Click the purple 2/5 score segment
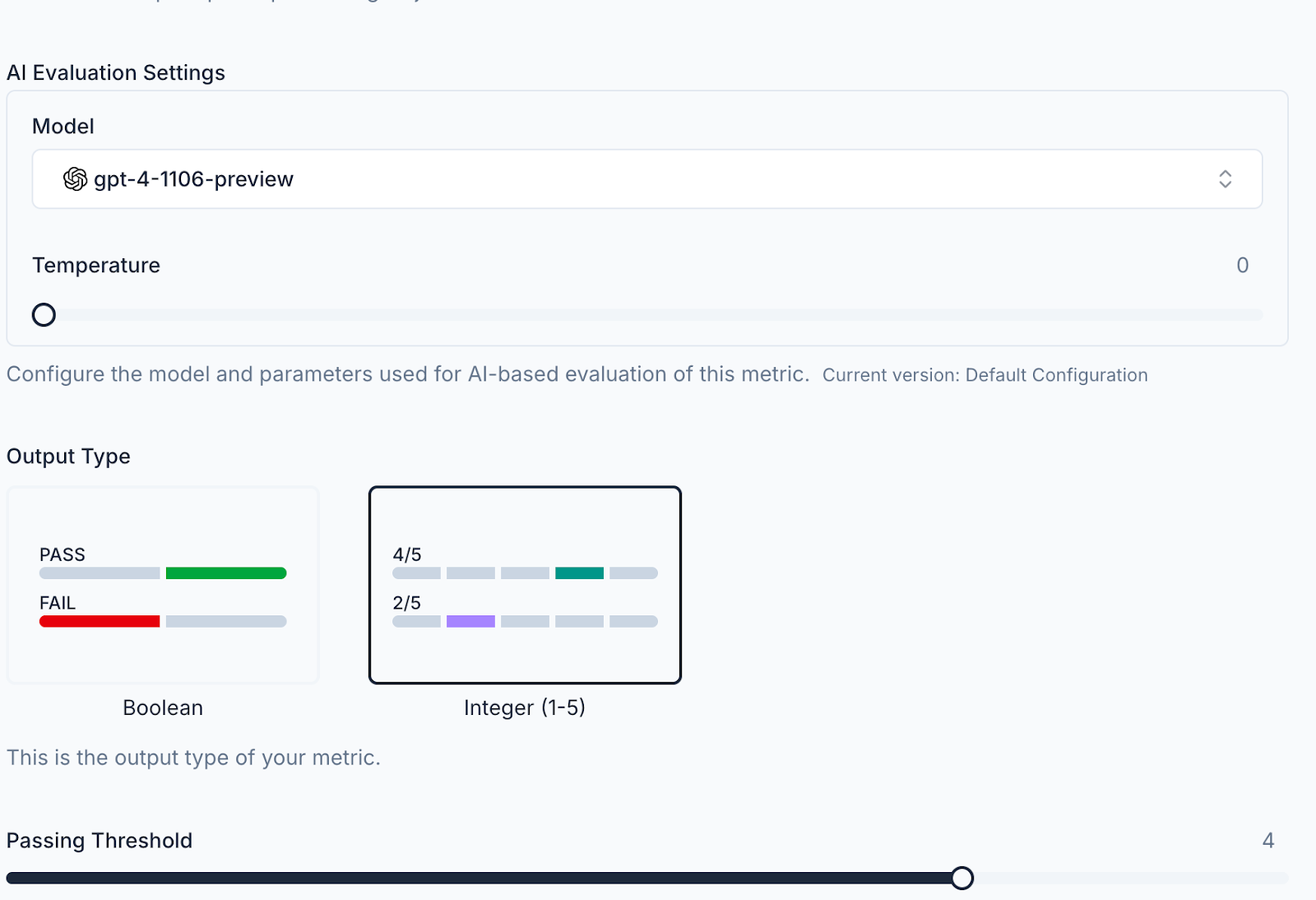The height and width of the screenshot is (900, 1316). tap(470, 621)
